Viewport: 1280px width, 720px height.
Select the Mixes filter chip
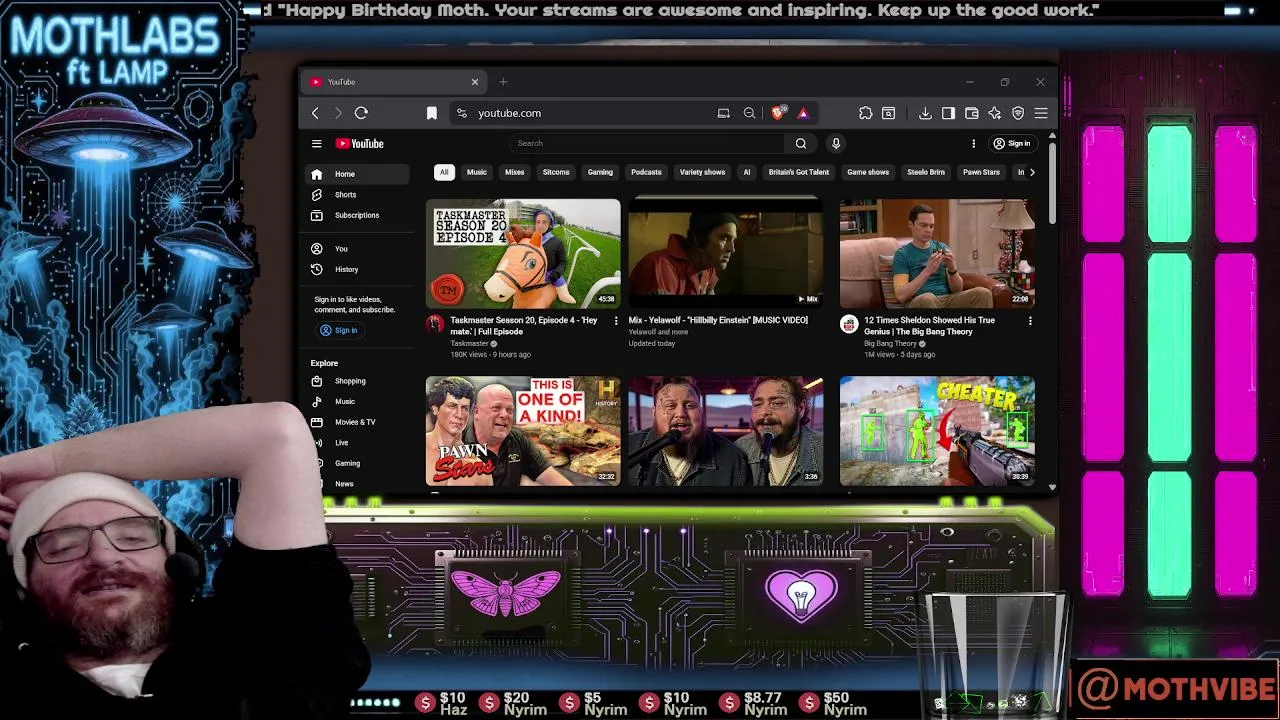pos(515,172)
